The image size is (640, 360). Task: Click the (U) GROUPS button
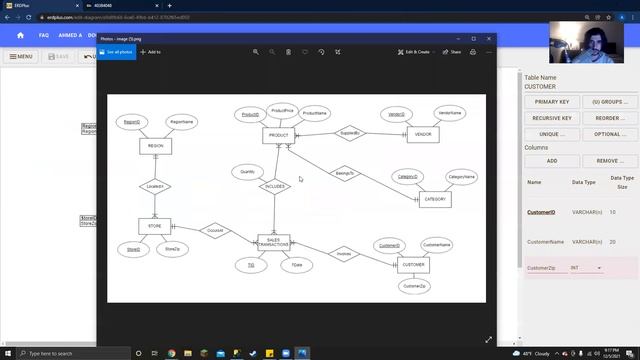tap(610, 102)
